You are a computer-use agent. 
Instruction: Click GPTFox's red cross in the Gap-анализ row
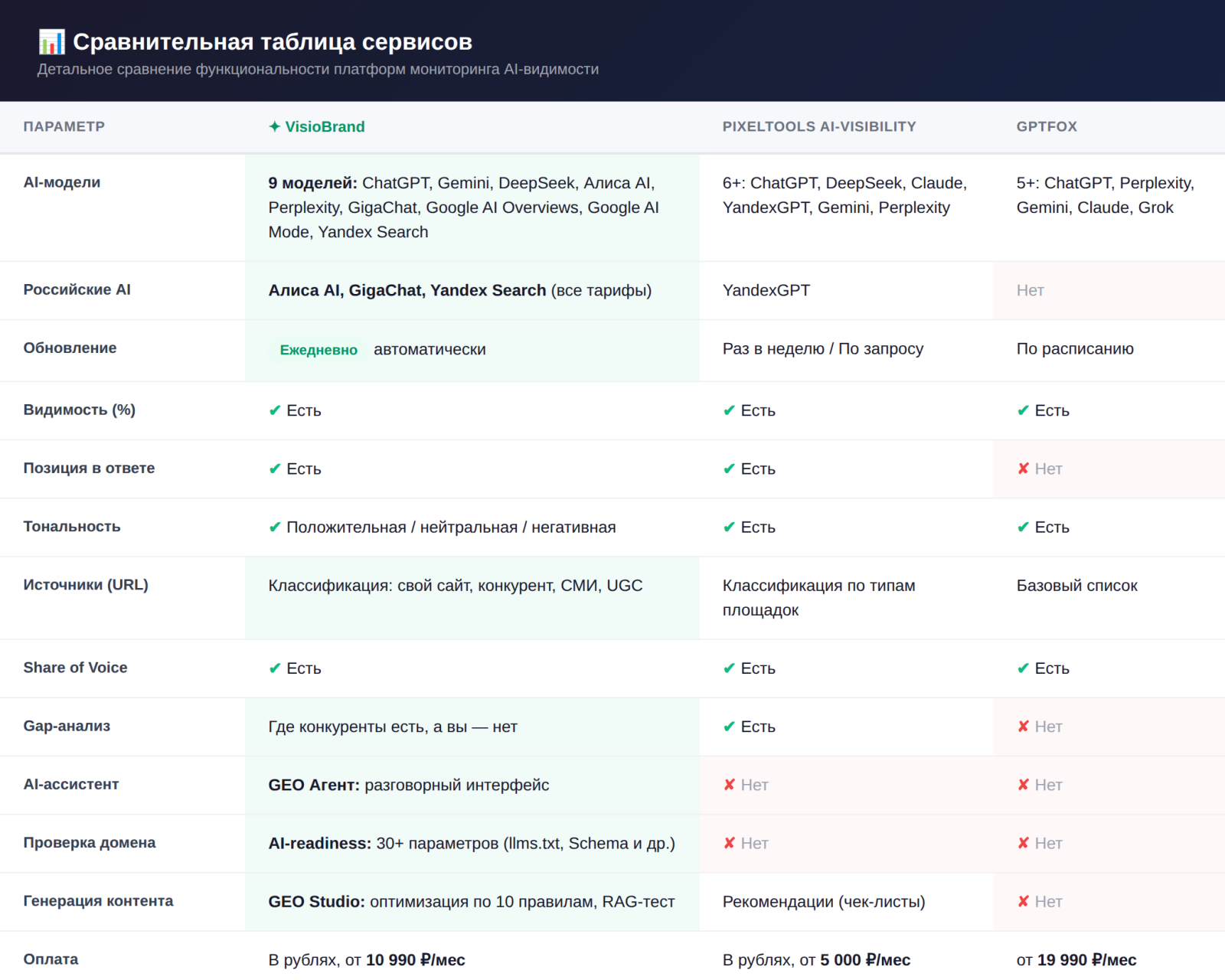tap(1023, 727)
